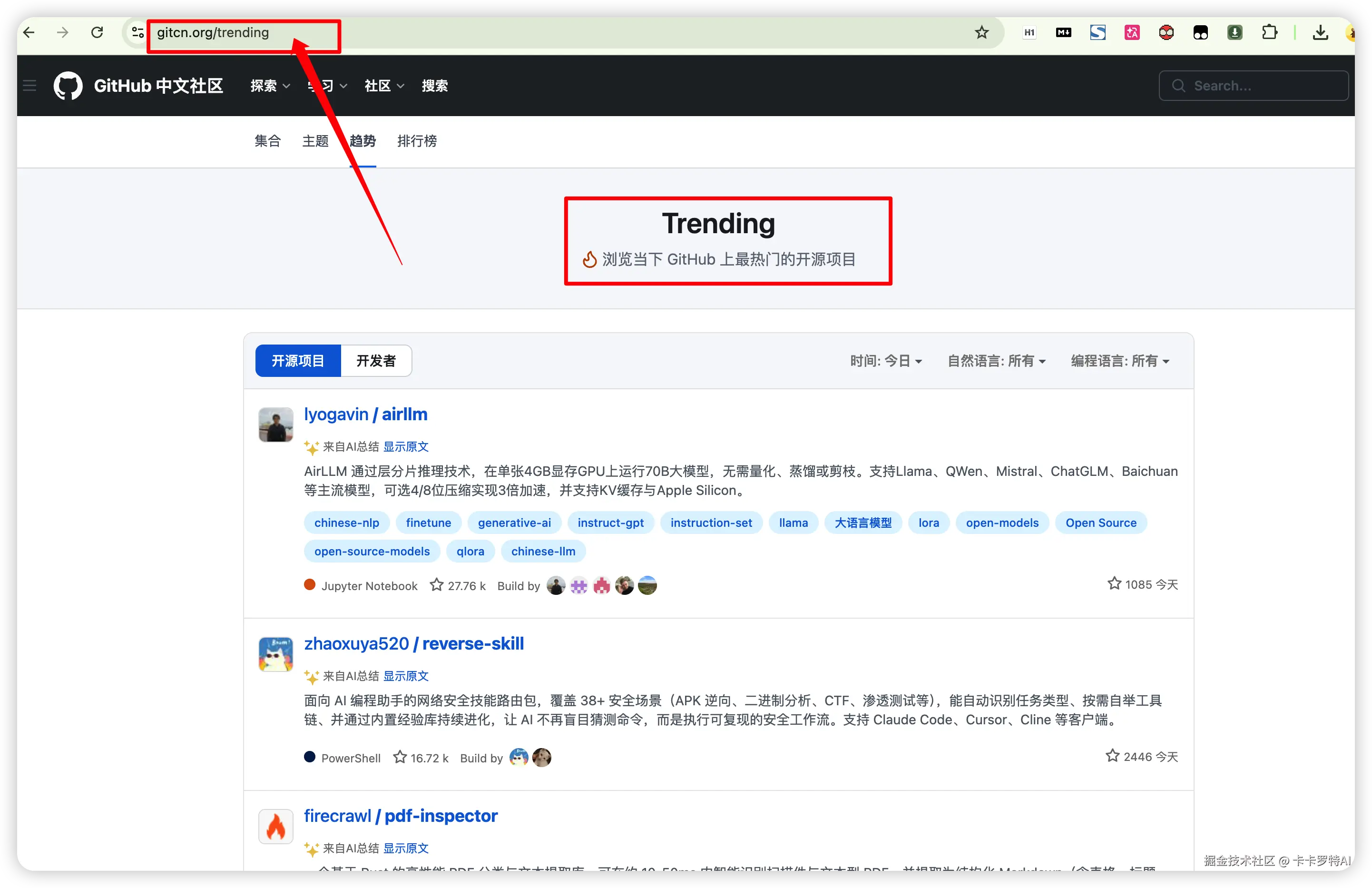1372x888 pixels.
Task: Click first contributor avatar of reverse-skill
Action: coord(519,757)
